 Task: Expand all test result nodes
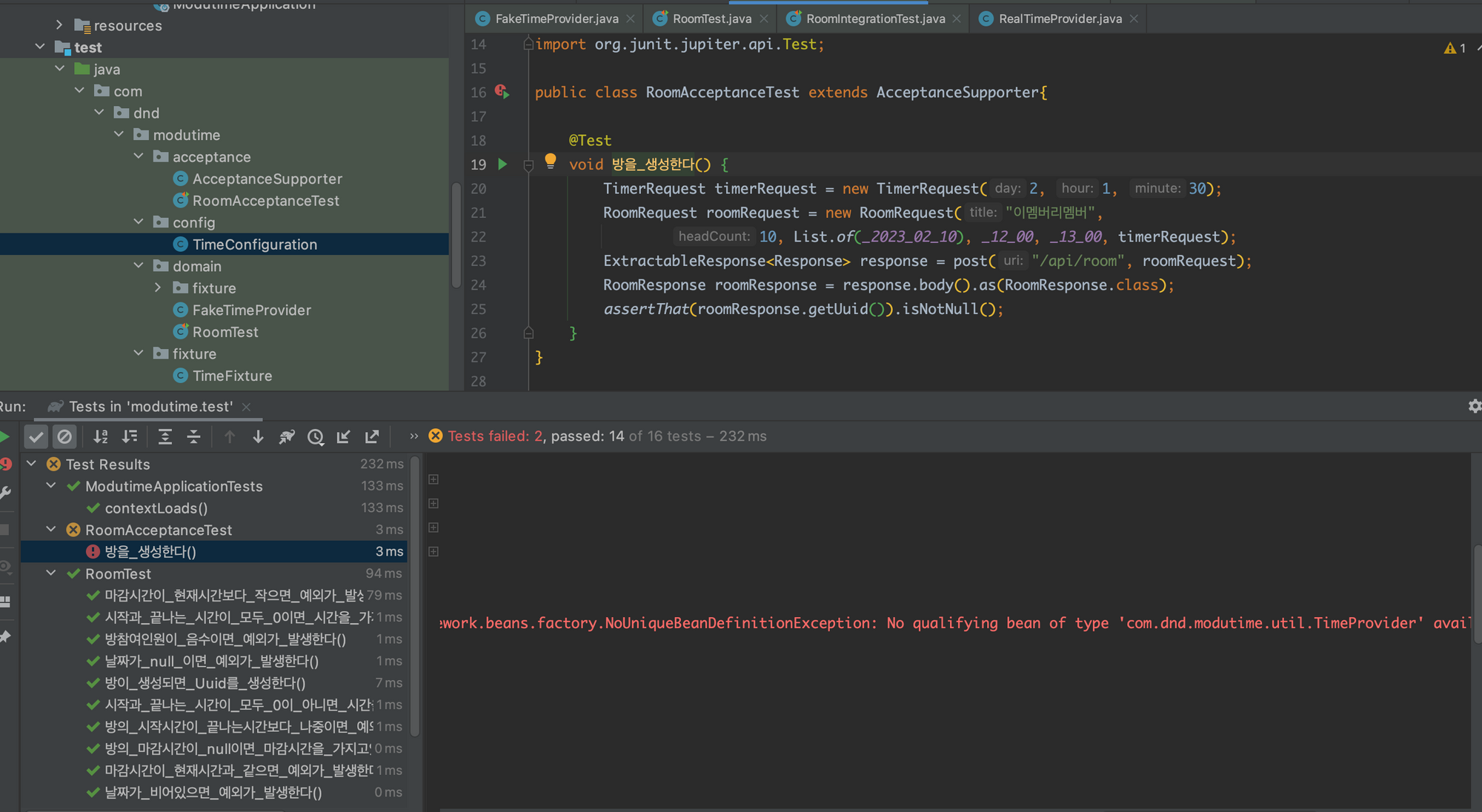165,437
